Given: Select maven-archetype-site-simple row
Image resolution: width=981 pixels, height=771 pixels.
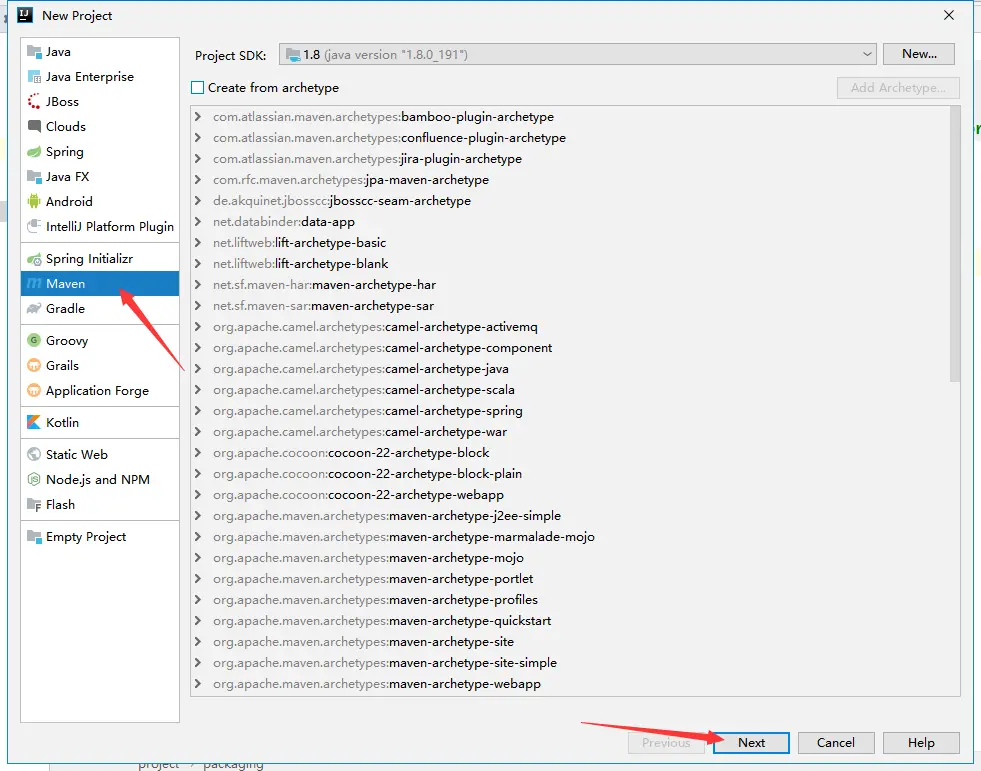Looking at the screenshot, I should pyautogui.click(x=385, y=662).
